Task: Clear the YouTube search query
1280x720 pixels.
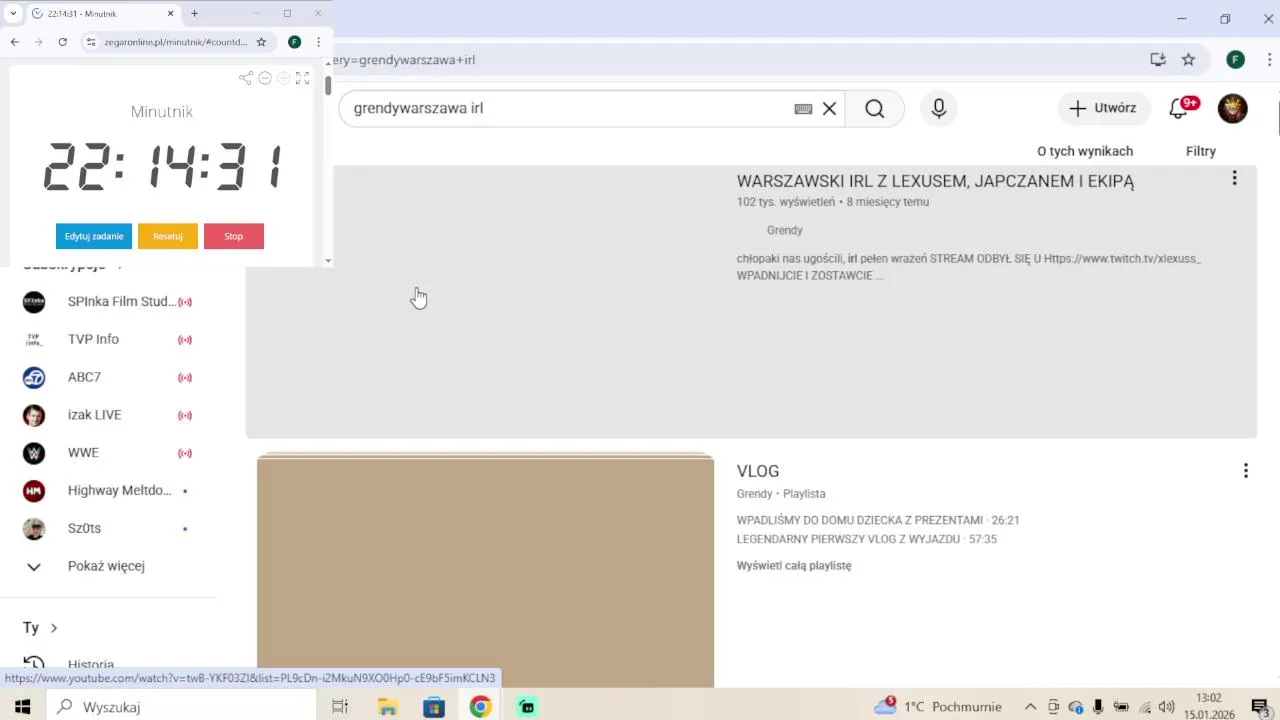Action: point(829,109)
